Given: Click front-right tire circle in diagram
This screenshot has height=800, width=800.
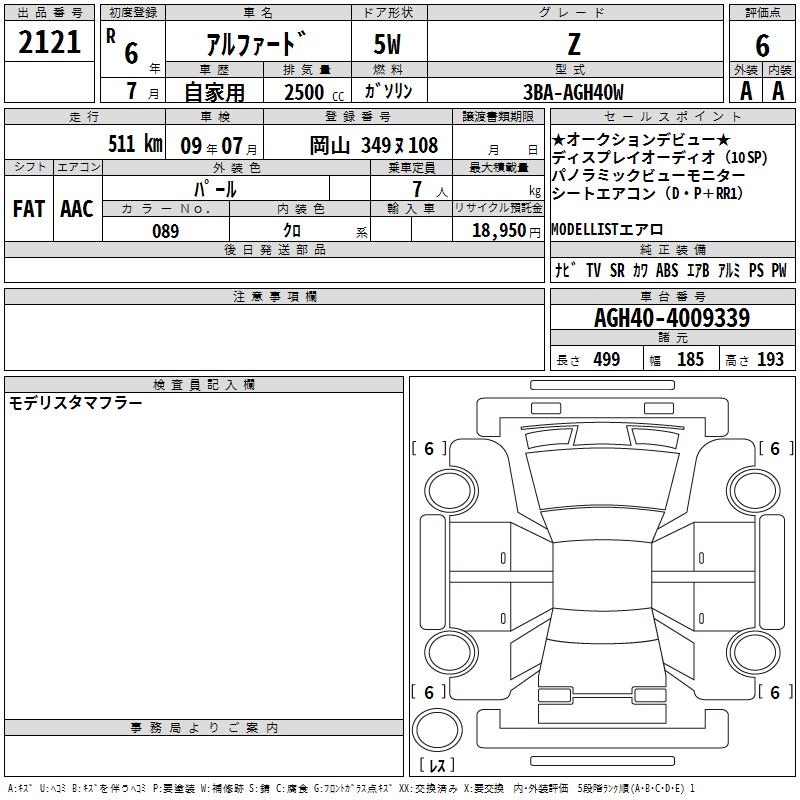Looking at the screenshot, I should (x=754, y=491).
